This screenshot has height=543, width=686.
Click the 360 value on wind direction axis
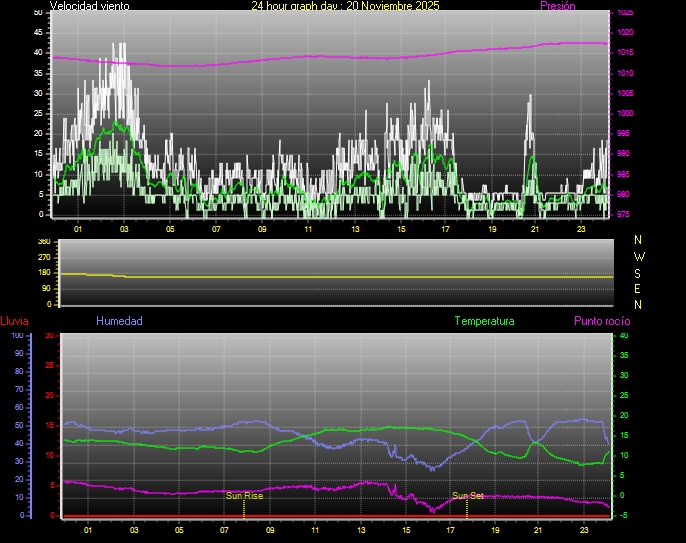click(x=43, y=242)
